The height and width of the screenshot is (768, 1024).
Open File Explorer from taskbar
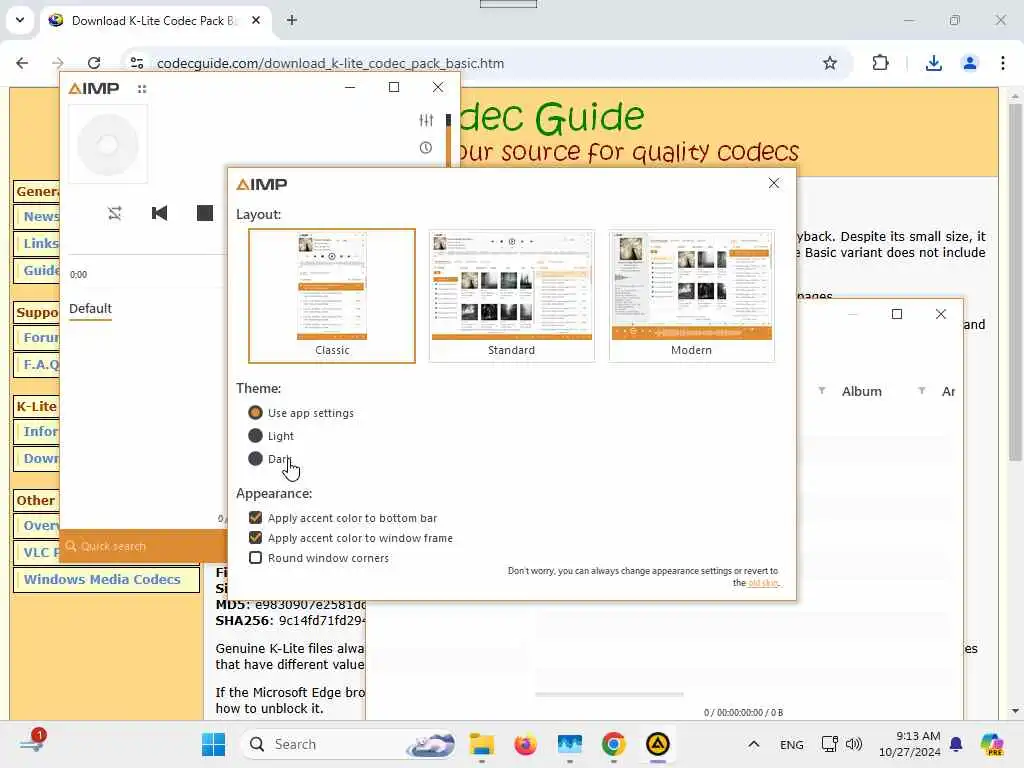tap(482, 744)
